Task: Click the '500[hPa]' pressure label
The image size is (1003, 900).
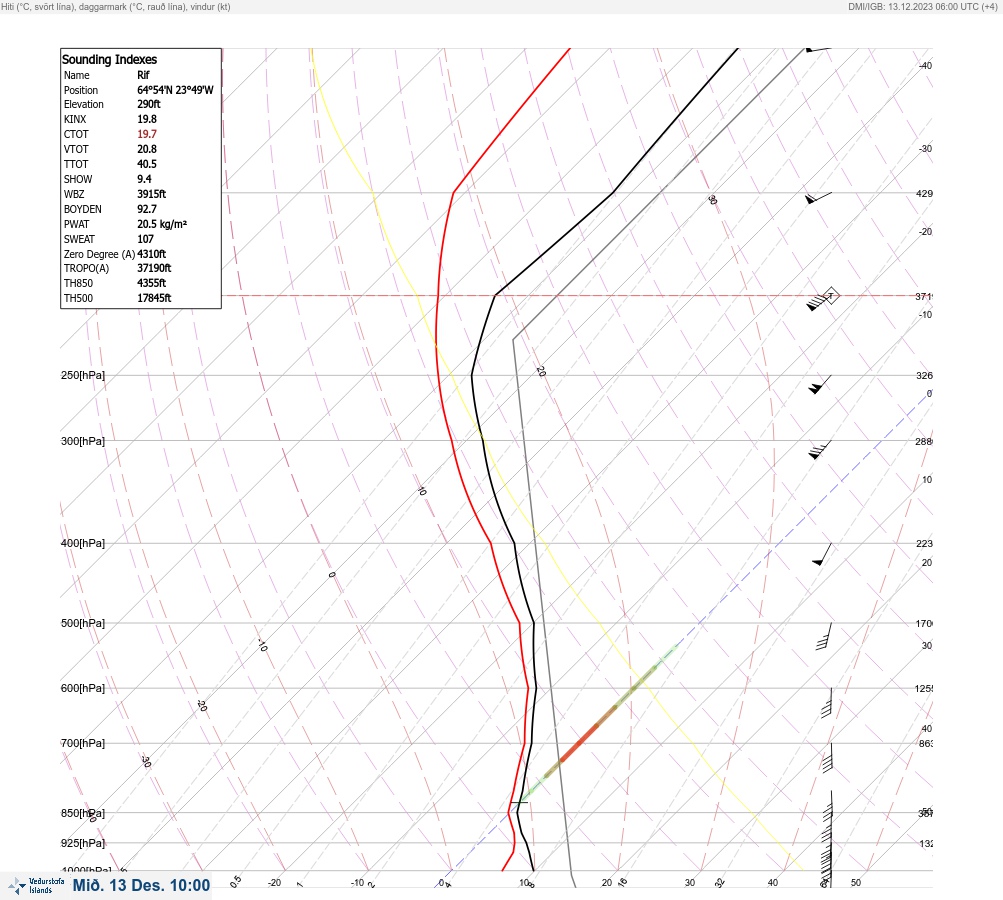Action: click(83, 623)
